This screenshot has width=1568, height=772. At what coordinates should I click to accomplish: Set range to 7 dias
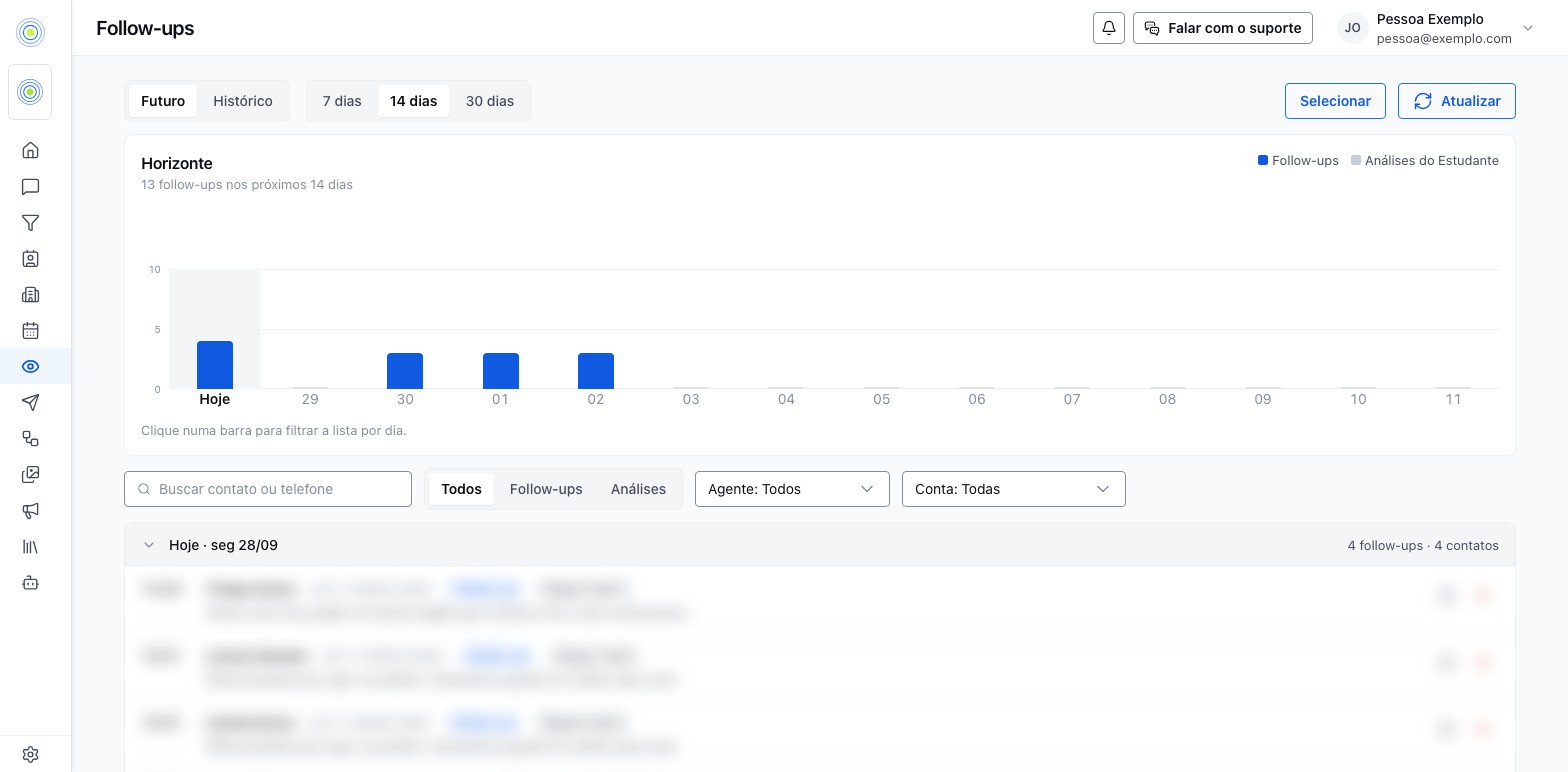(342, 101)
